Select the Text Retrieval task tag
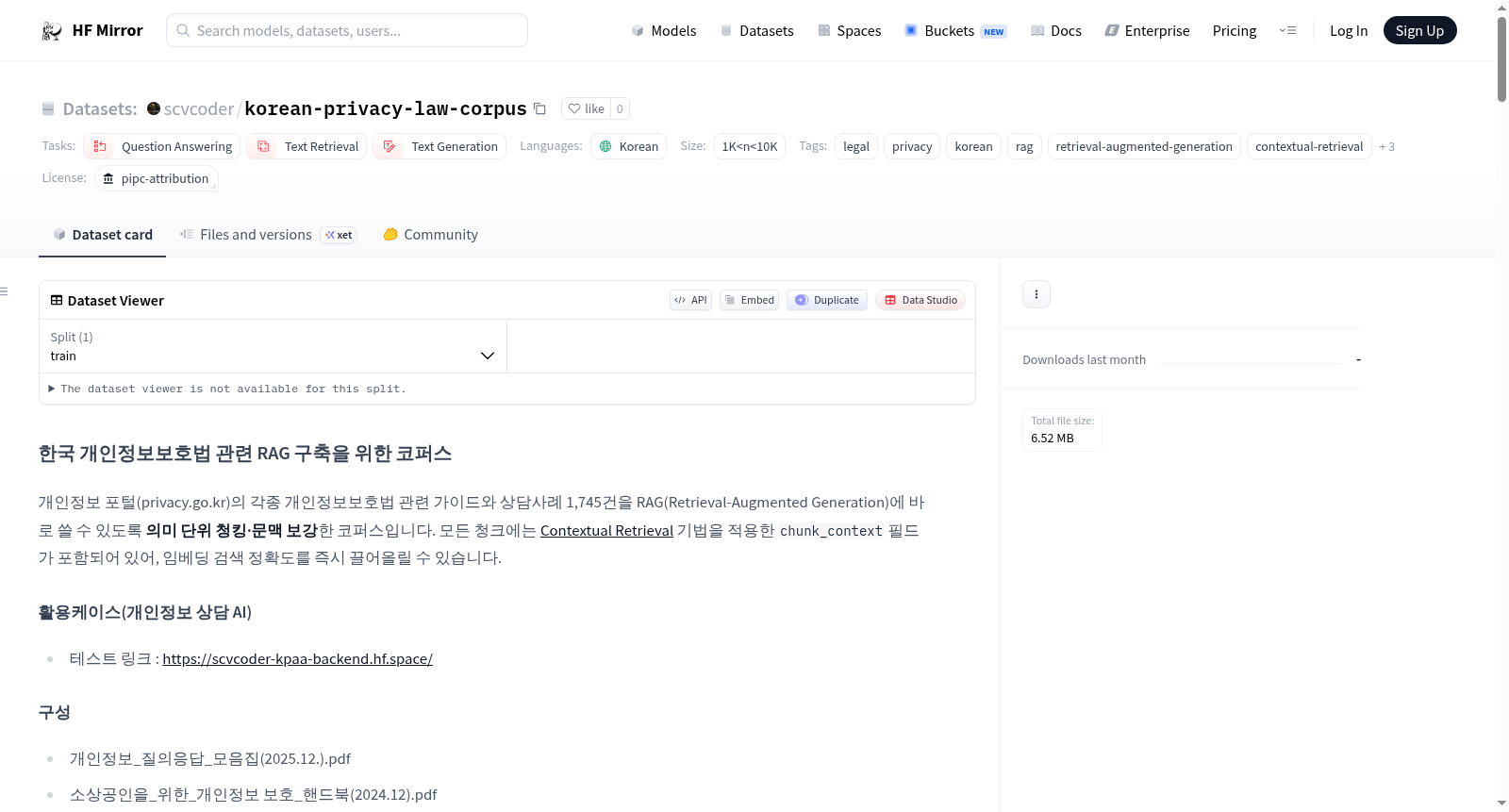The image size is (1509, 812). 307,146
